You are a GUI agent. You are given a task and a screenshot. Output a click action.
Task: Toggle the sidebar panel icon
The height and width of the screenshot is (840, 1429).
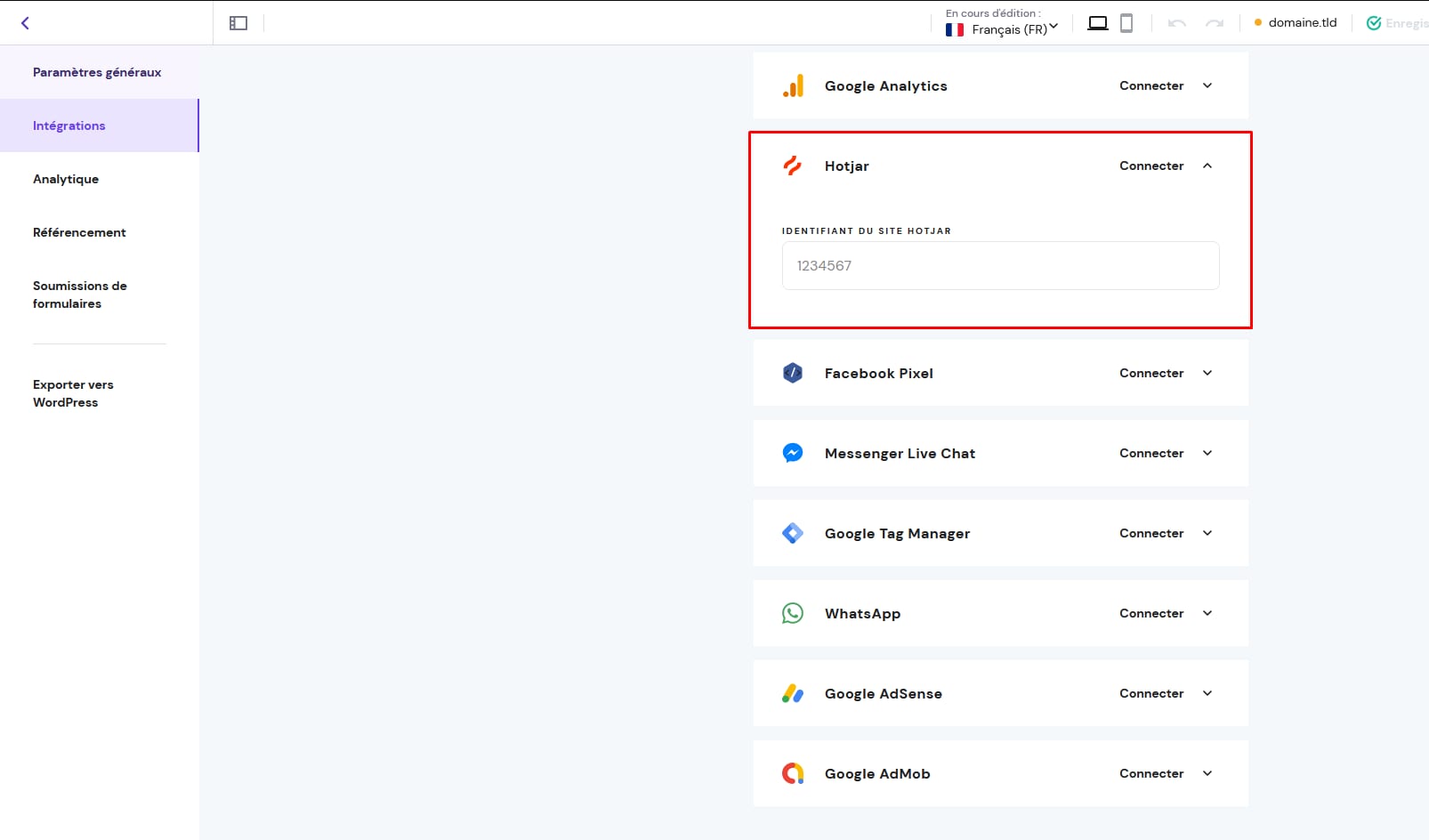tap(238, 23)
